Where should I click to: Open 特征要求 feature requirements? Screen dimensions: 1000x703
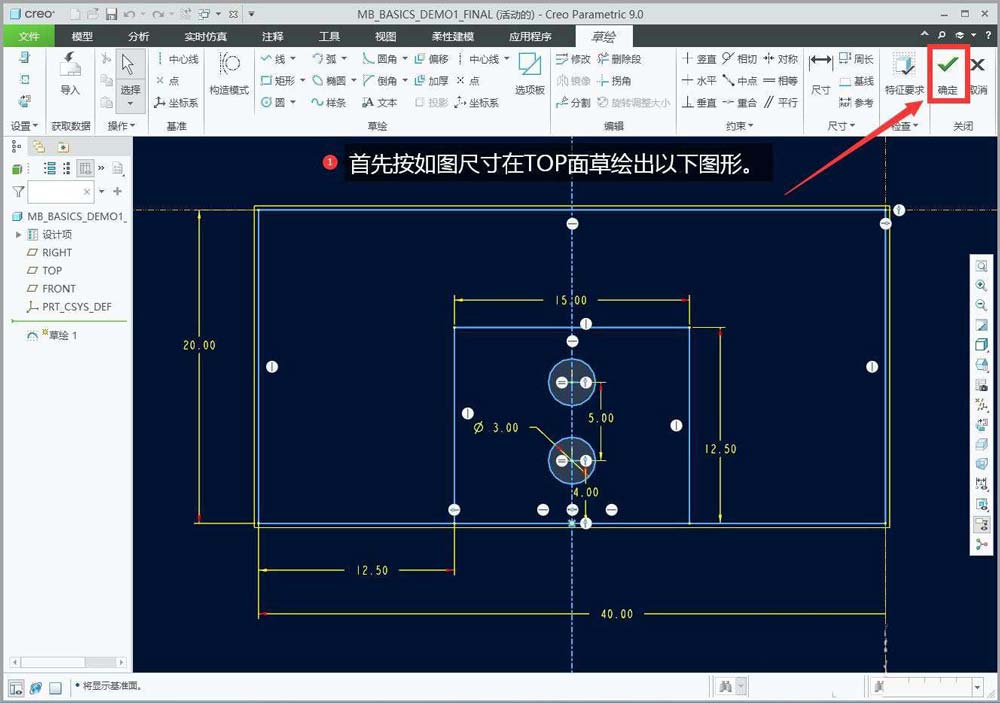pos(904,73)
